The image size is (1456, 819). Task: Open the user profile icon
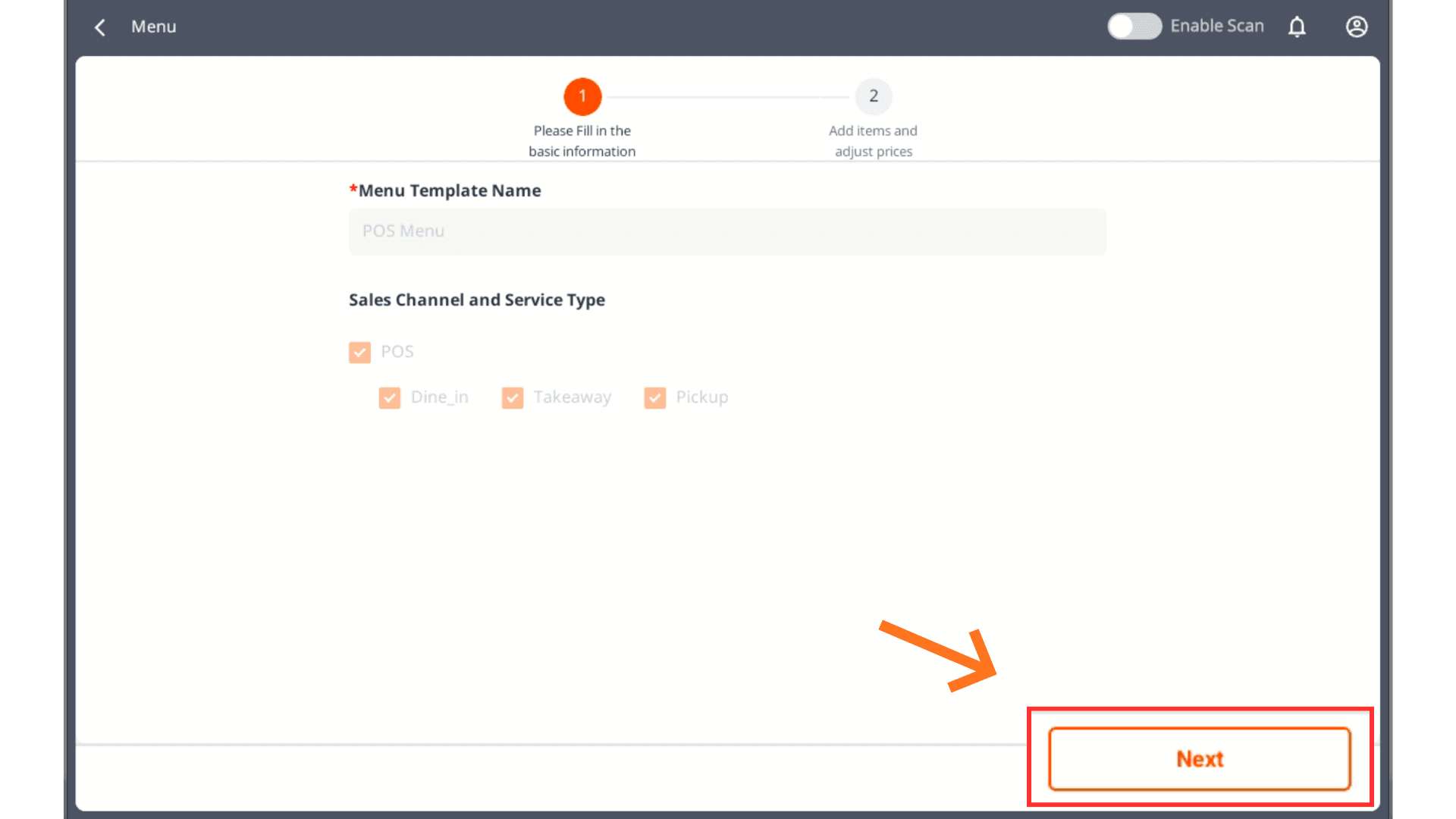point(1356,27)
